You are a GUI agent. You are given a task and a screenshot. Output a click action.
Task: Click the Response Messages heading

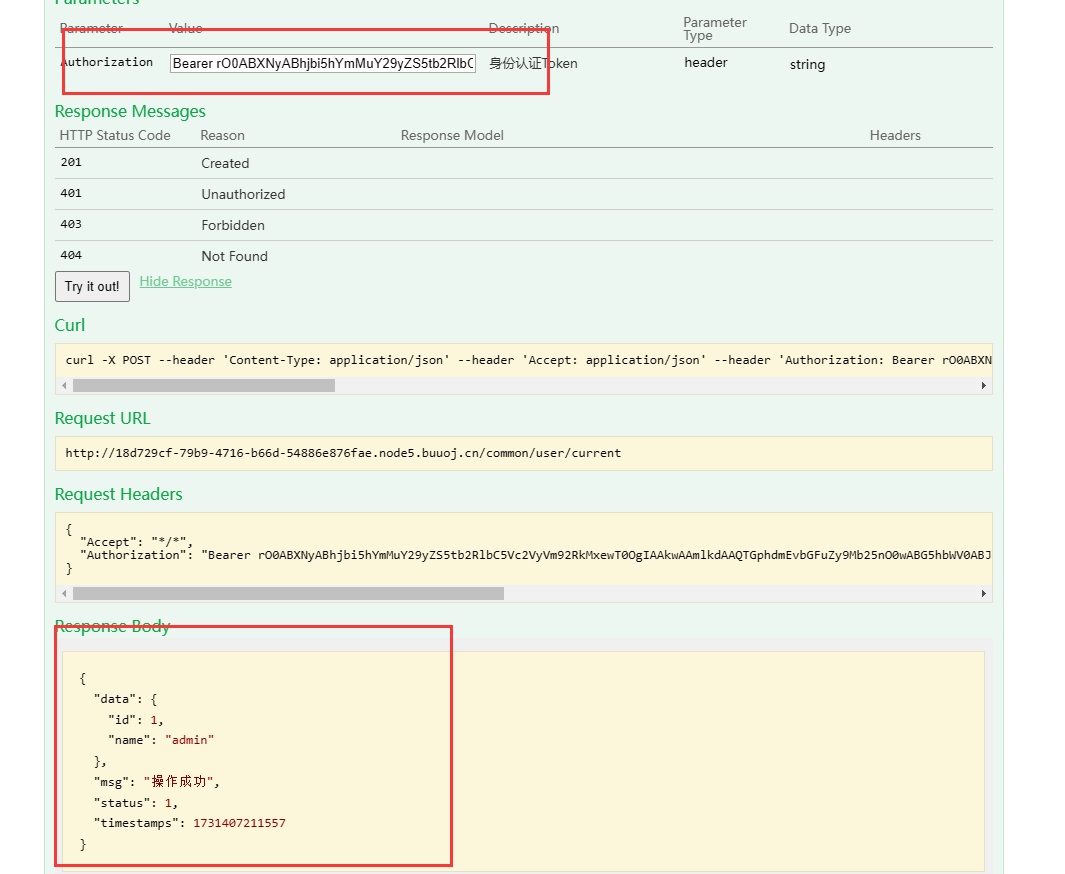(x=130, y=111)
